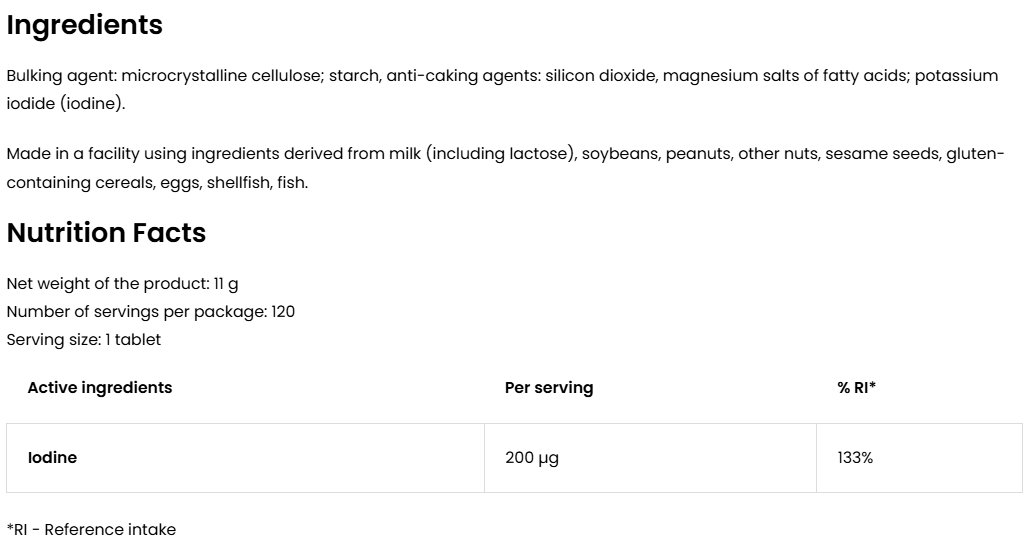Viewport: 1028px width, 541px height.
Task: Click the 'Number of servings per package' line
Action: [150, 312]
